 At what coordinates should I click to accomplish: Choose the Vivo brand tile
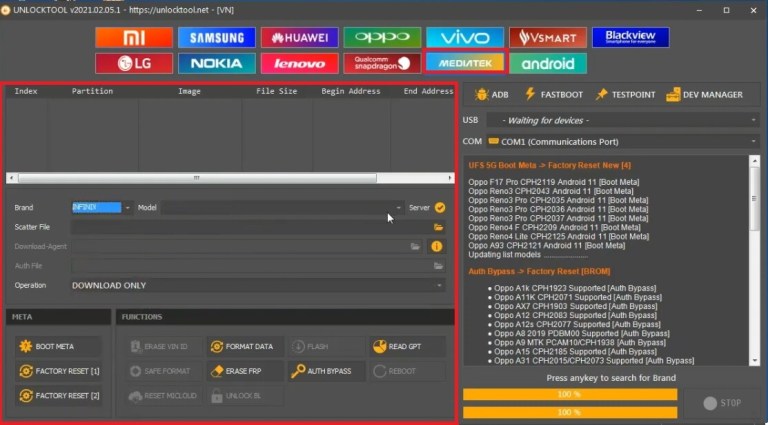point(465,38)
